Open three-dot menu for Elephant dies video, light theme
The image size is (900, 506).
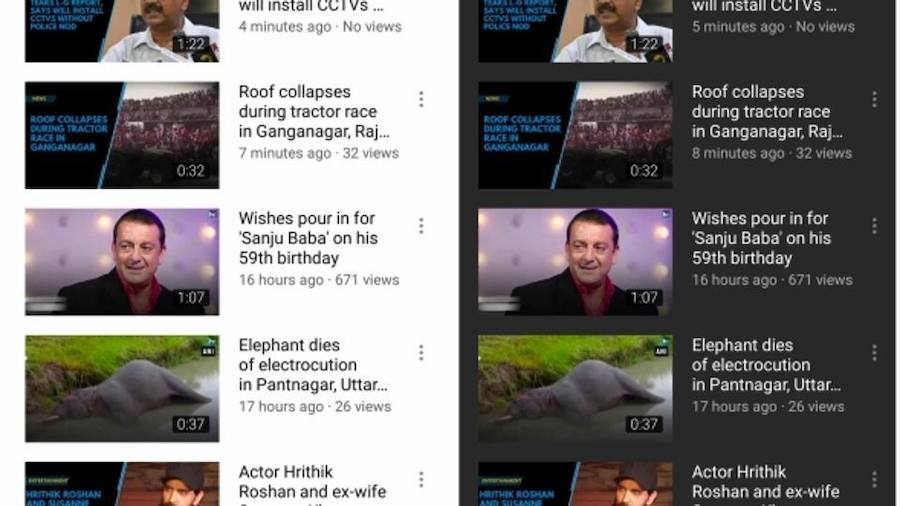[421, 352]
